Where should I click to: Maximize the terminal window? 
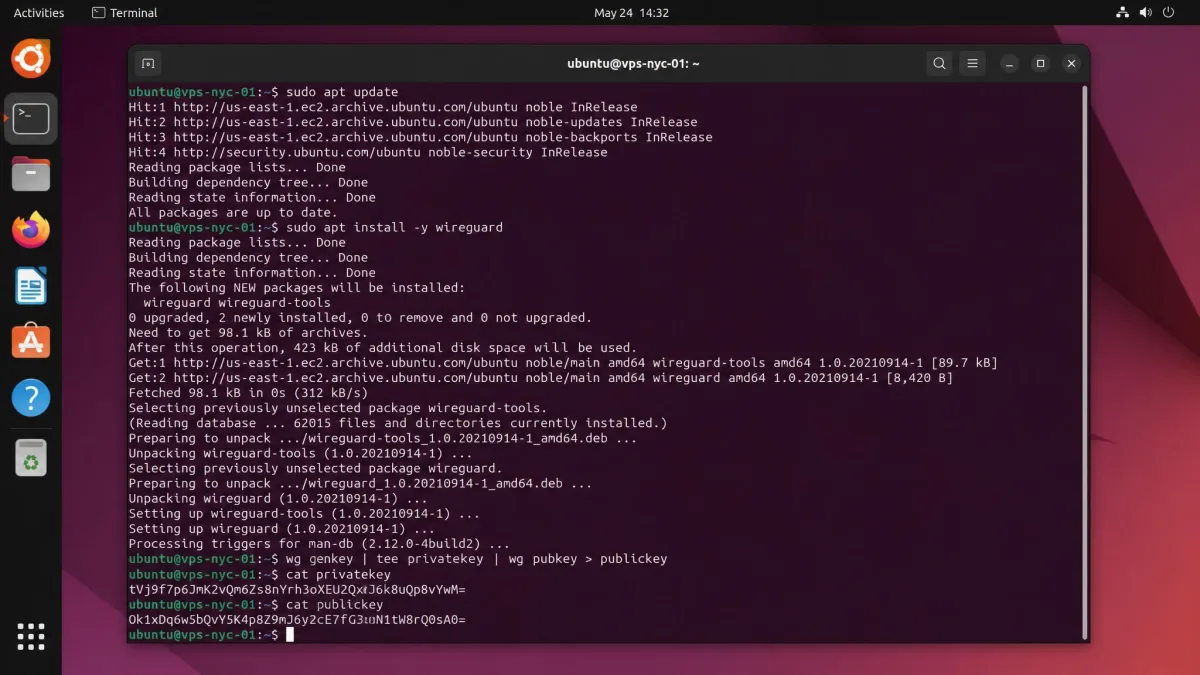pos(1040,63)
